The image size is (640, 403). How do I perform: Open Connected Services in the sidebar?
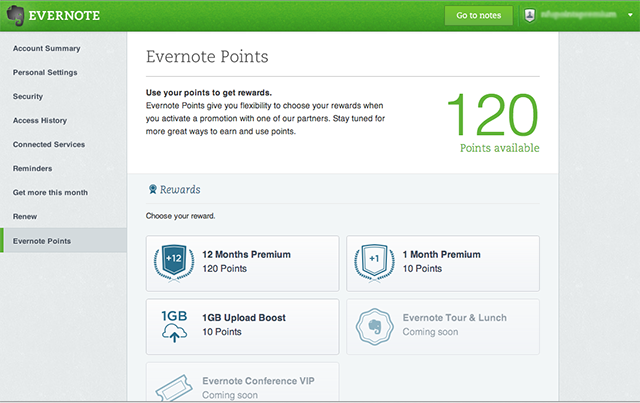(x=49, y=145)
